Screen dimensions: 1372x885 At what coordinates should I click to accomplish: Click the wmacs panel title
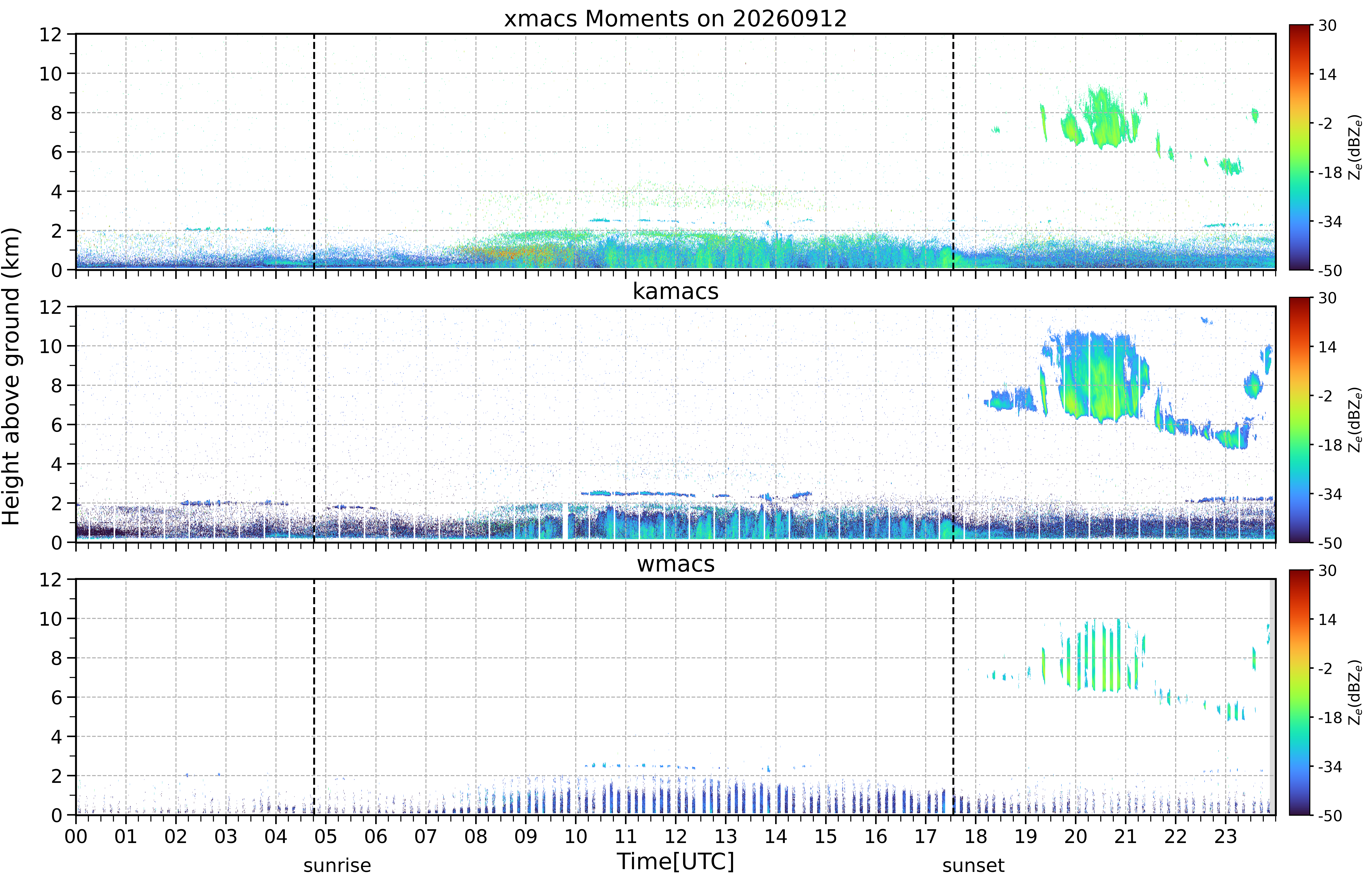[675, 564]
